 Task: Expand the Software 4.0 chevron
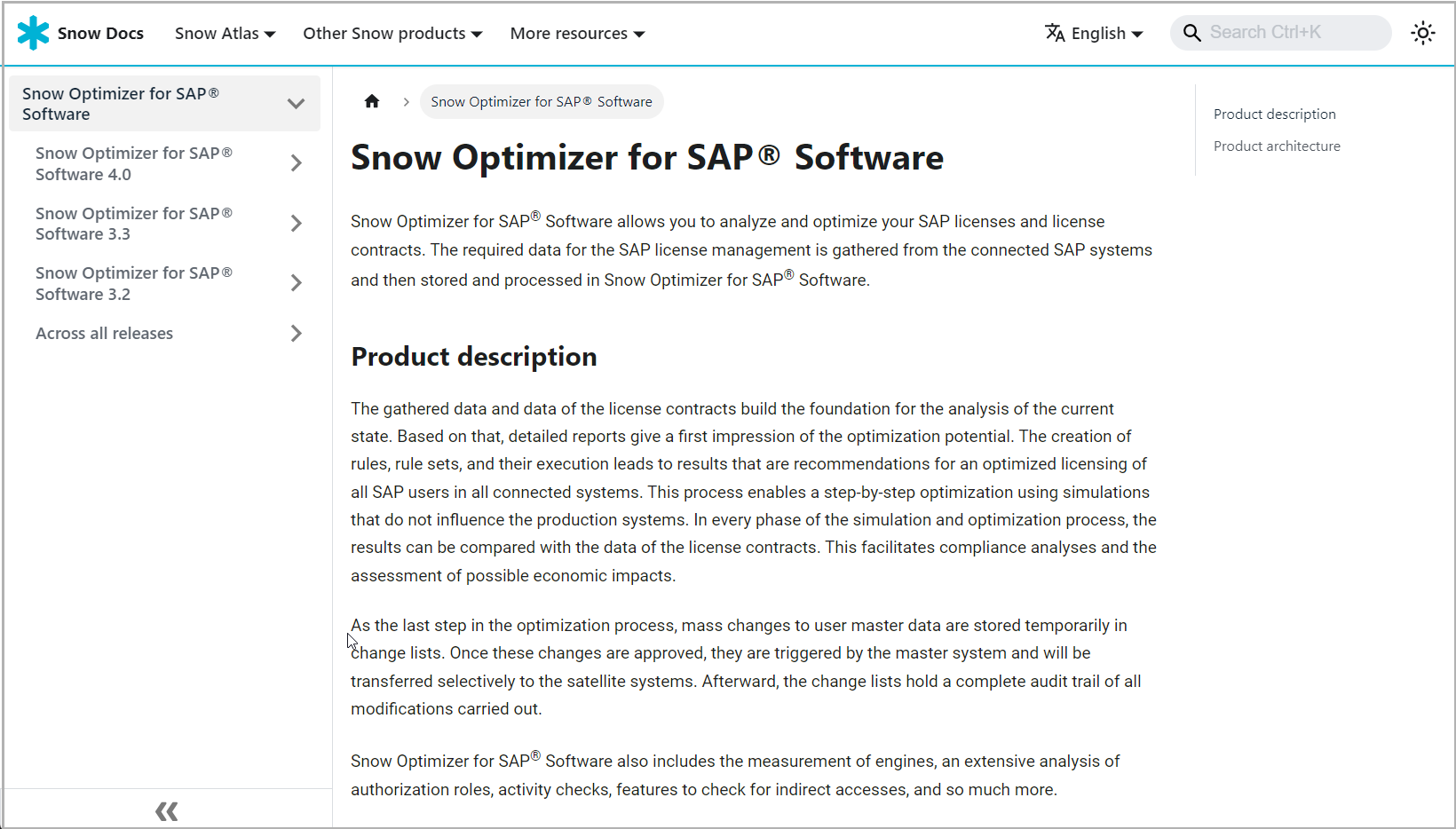[x=297, y=163]
